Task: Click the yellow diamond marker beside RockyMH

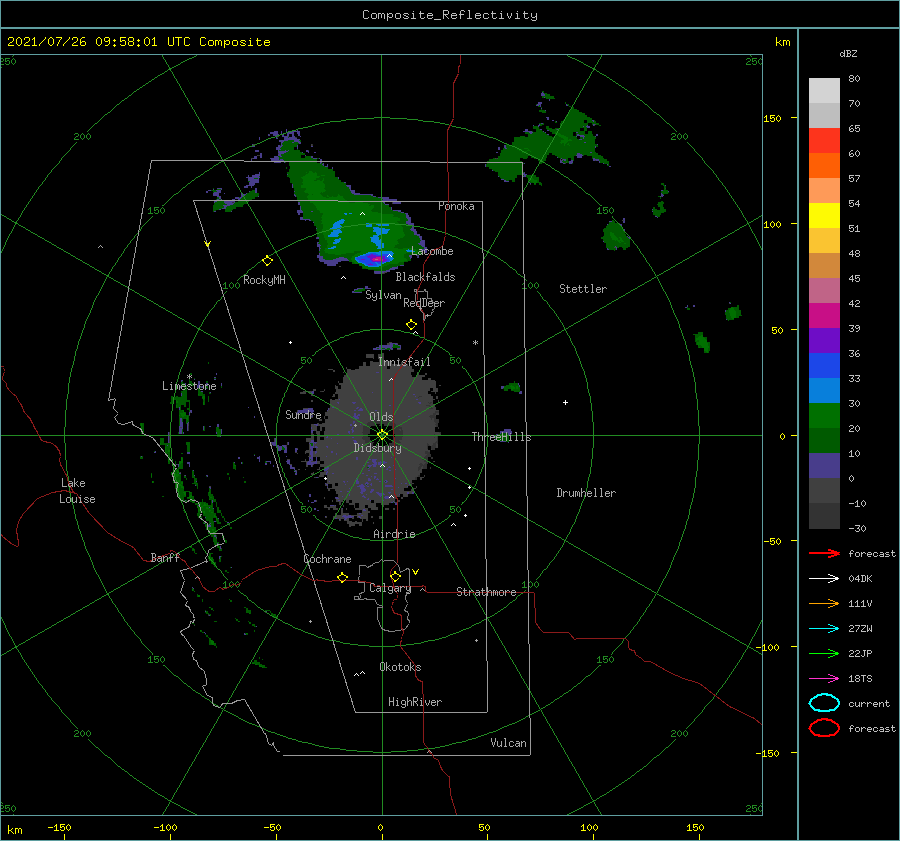Action: point(267,261)
